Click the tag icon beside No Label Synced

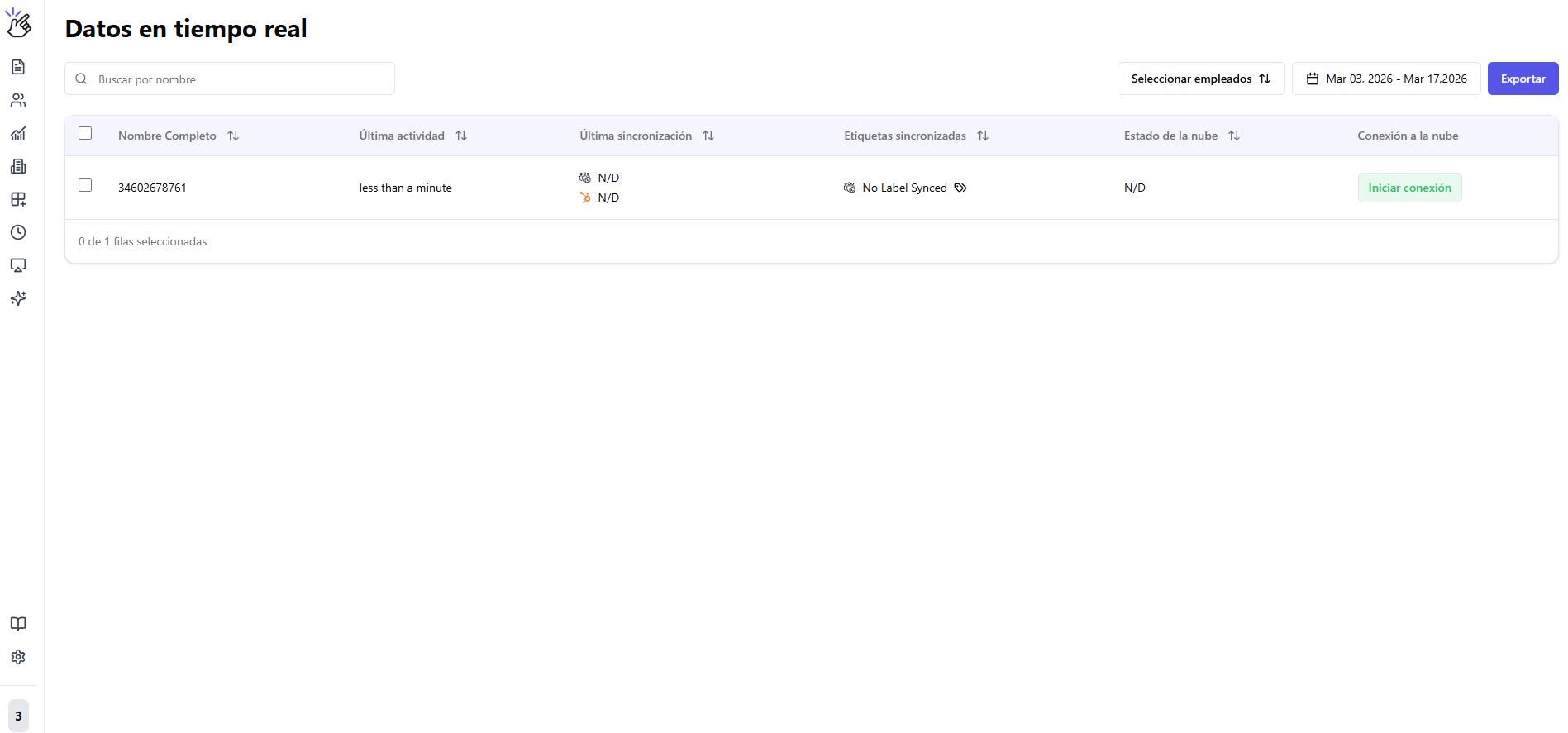[x=960, y=188]
